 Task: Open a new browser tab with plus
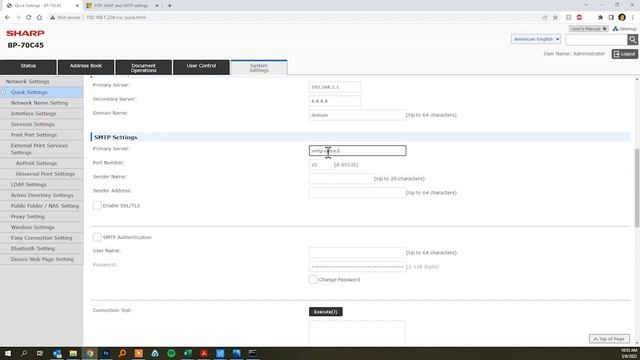point(169,6)
